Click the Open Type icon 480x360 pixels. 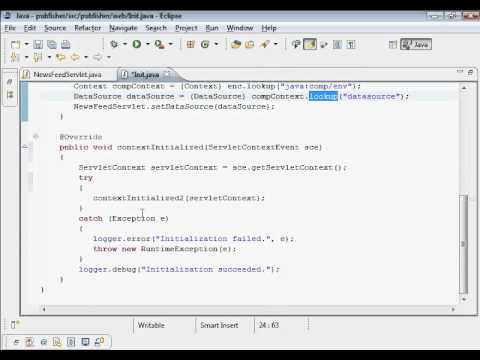(x=236, y=44)
